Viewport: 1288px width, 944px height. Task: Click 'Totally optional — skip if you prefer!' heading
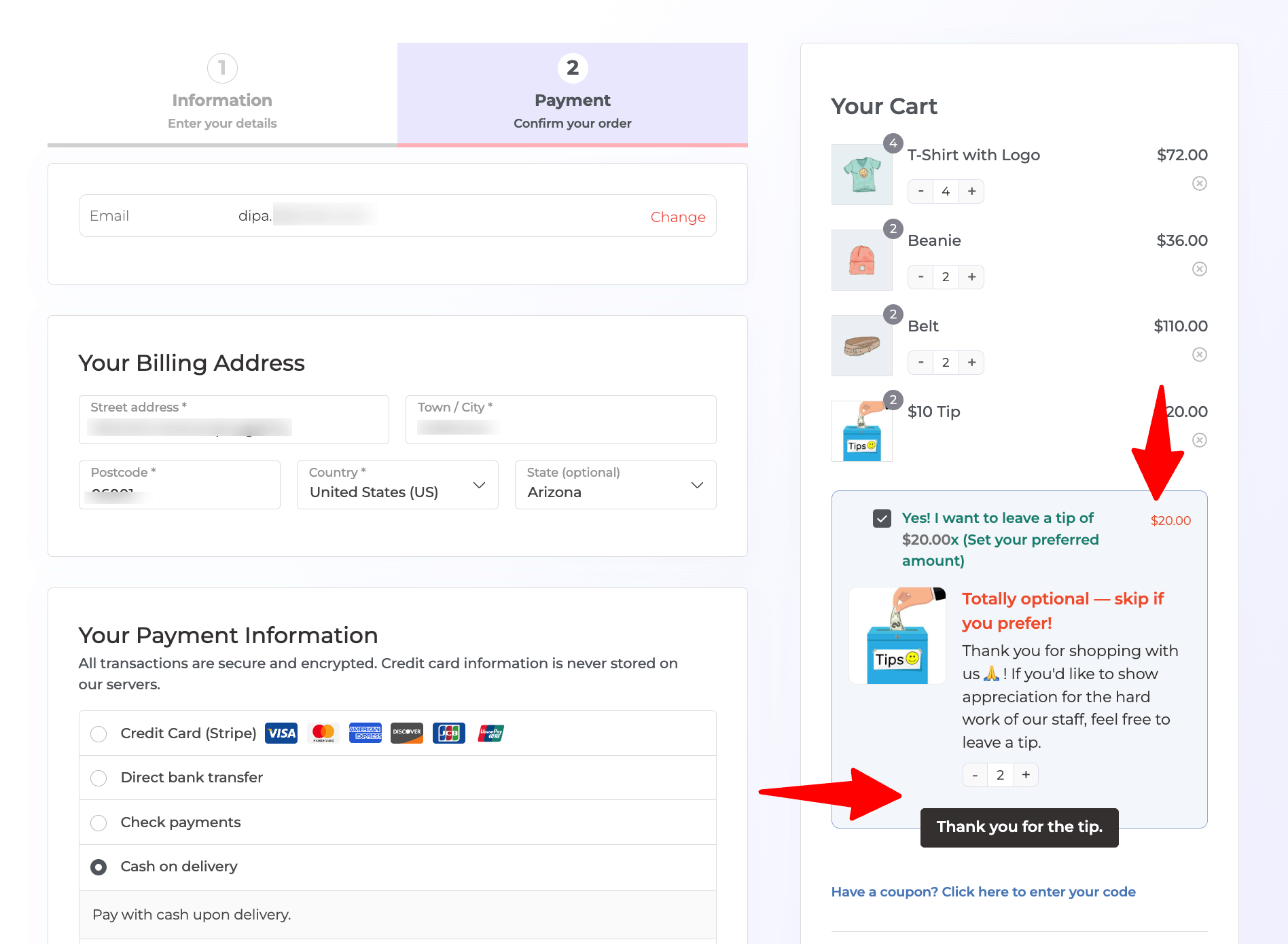point(1062,611)
